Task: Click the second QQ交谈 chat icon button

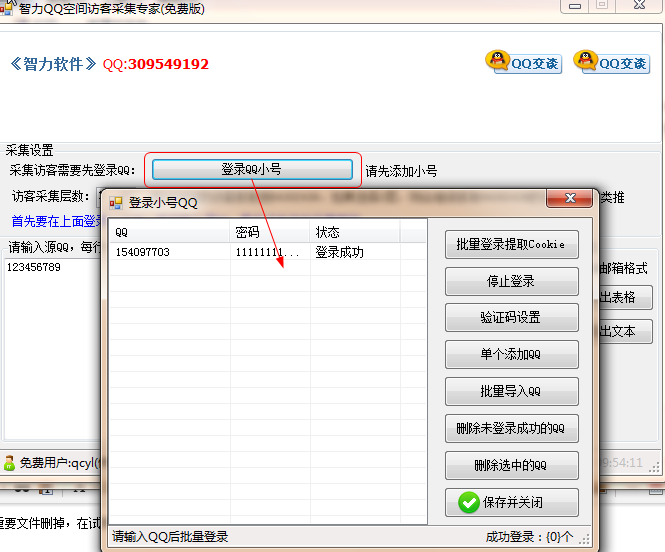Action: tap(612, 63)
